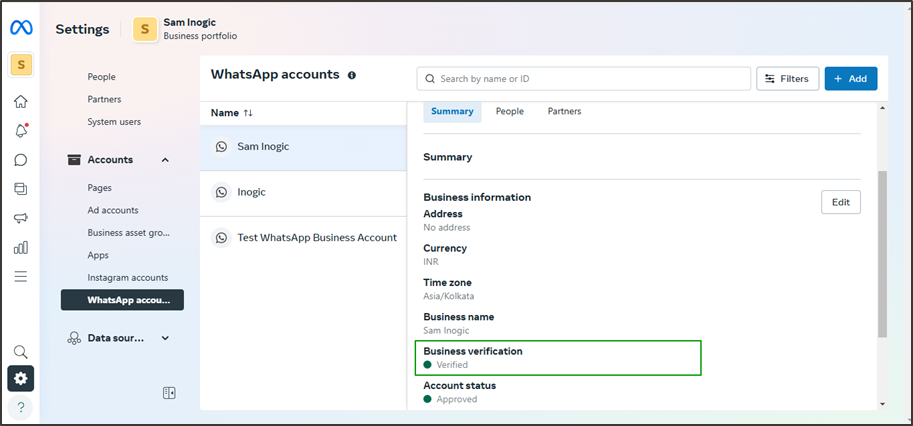913x426 pixels.
Task: Switch to the People tab
Action: pos(509,111)
